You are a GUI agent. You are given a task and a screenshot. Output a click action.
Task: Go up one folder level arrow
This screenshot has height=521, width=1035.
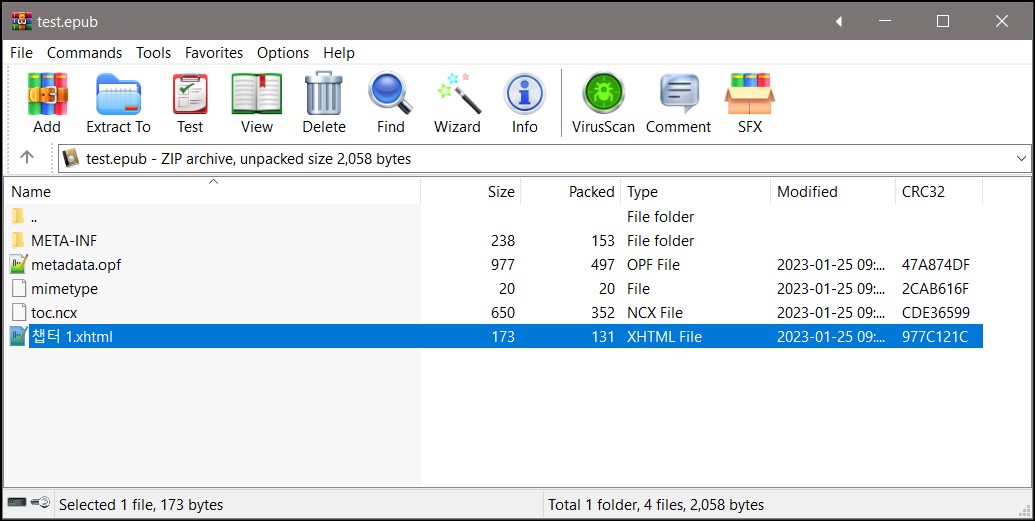coord(27,158)
